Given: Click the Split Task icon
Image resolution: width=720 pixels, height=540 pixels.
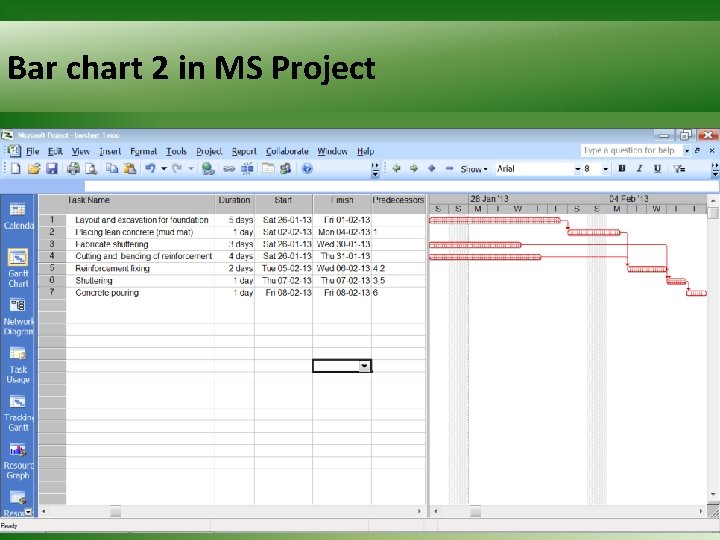Looking at the screenshot, I should tap(247, 169).
